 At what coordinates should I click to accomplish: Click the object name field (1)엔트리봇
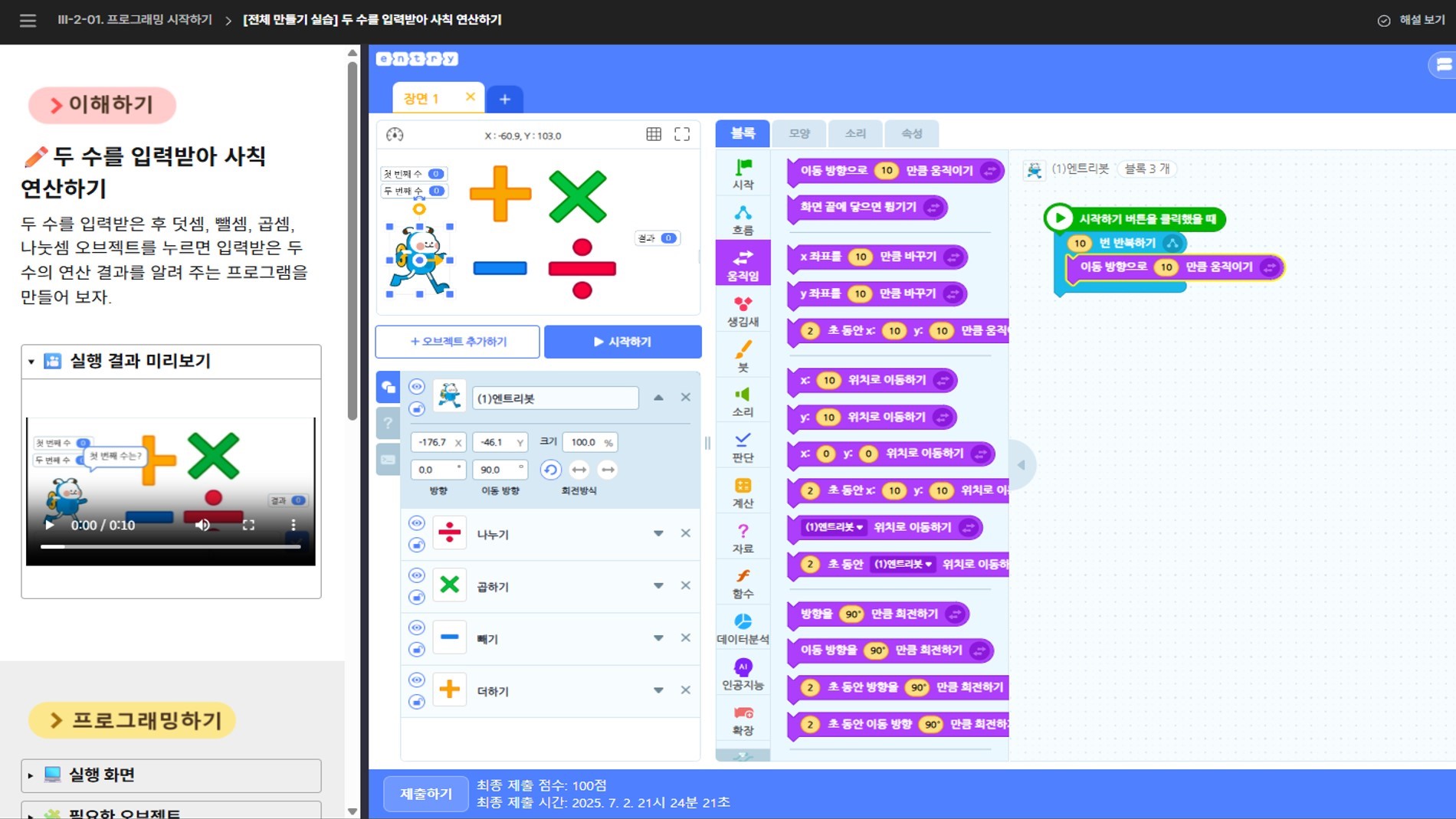556,398
